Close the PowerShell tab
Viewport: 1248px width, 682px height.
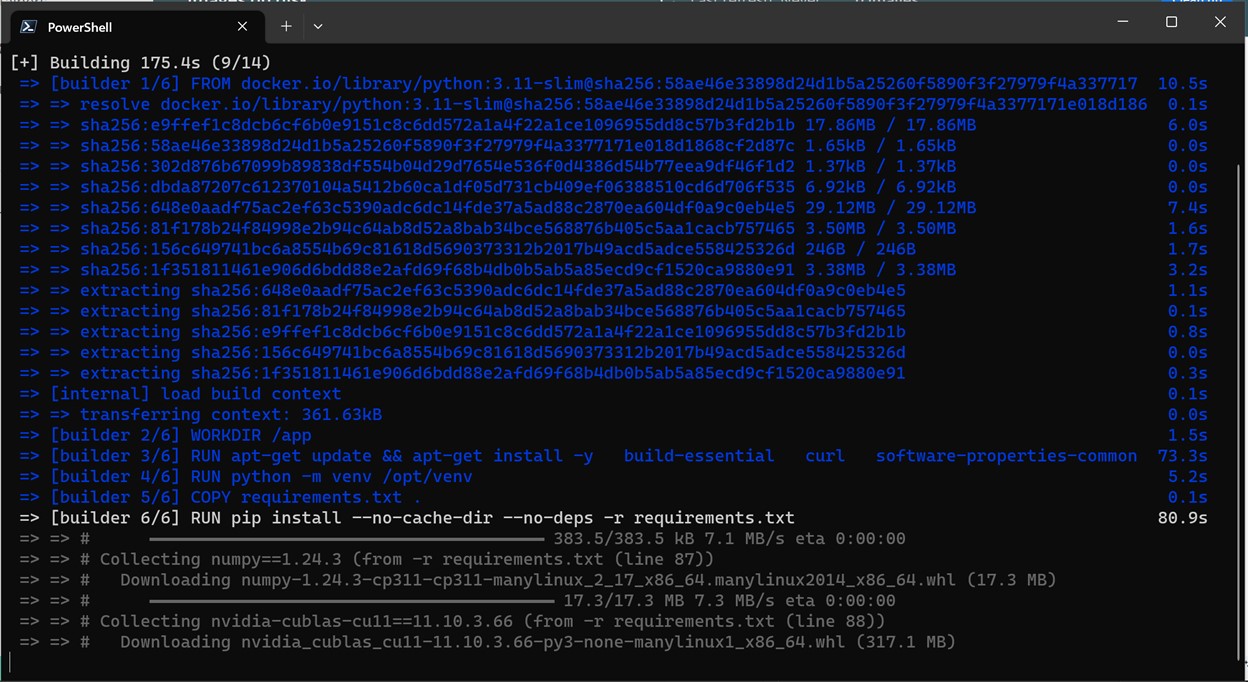242,26
